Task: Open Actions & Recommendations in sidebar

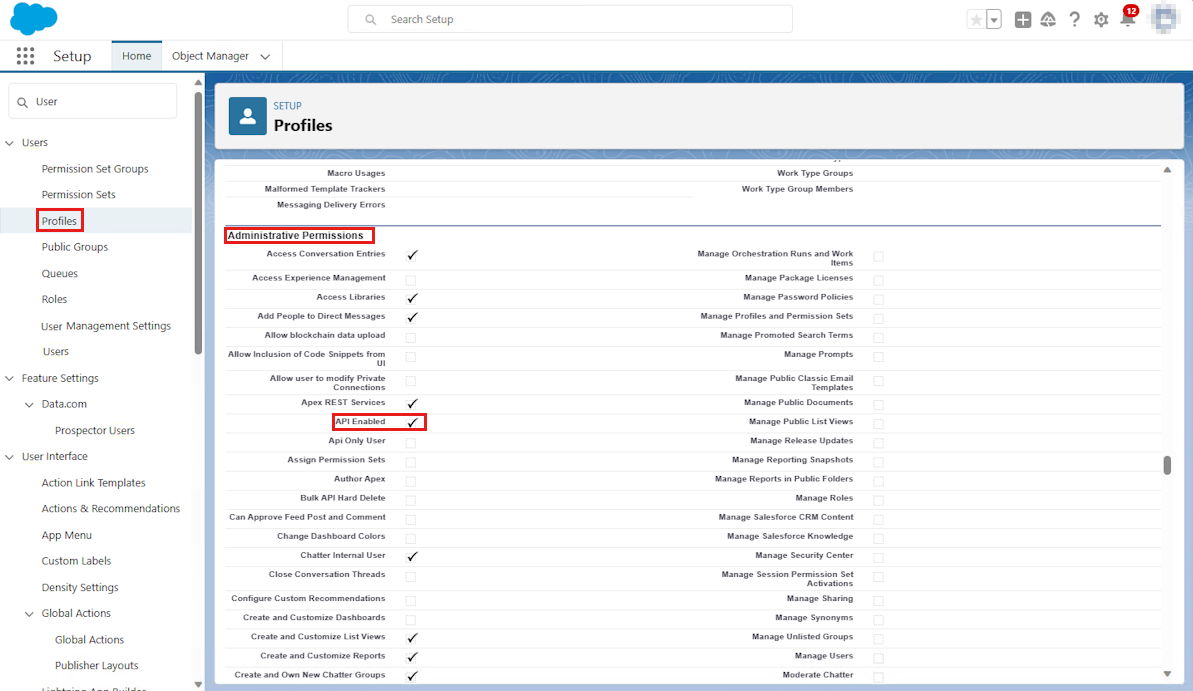Action: (x=110, y=508)
